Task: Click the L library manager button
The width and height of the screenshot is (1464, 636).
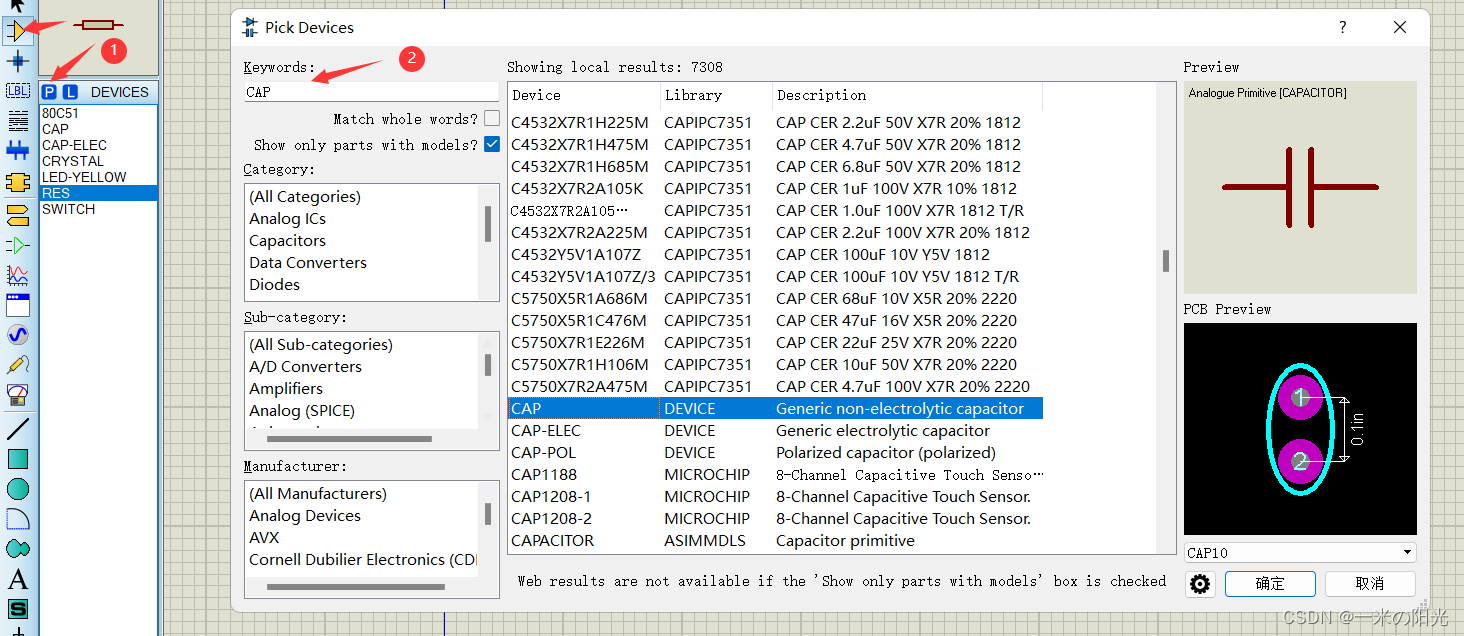Action: [x=70, y=92]
